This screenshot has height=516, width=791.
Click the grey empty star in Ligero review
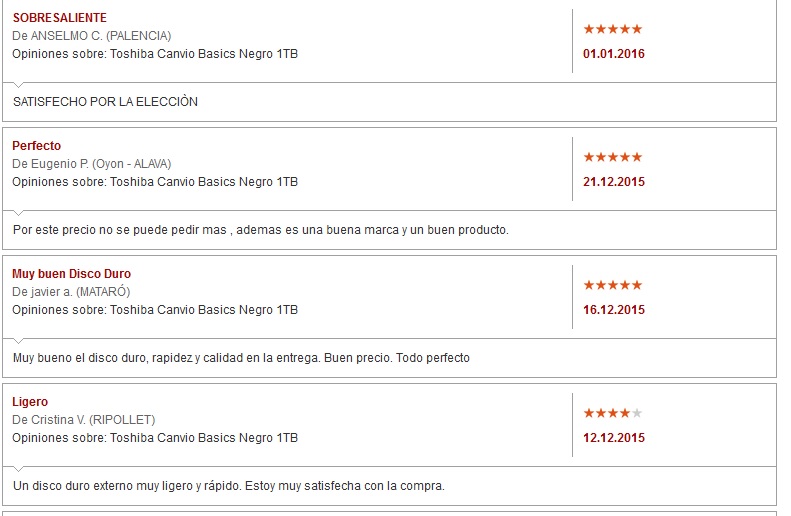point(637,413)
